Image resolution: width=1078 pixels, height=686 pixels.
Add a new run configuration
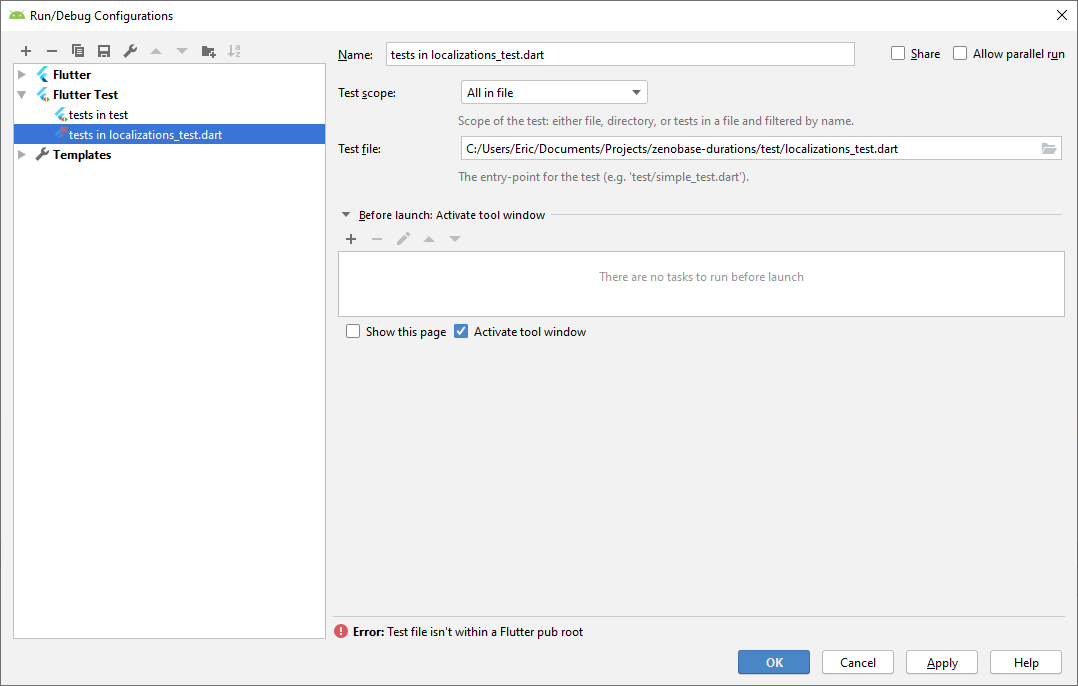point(26,50)
